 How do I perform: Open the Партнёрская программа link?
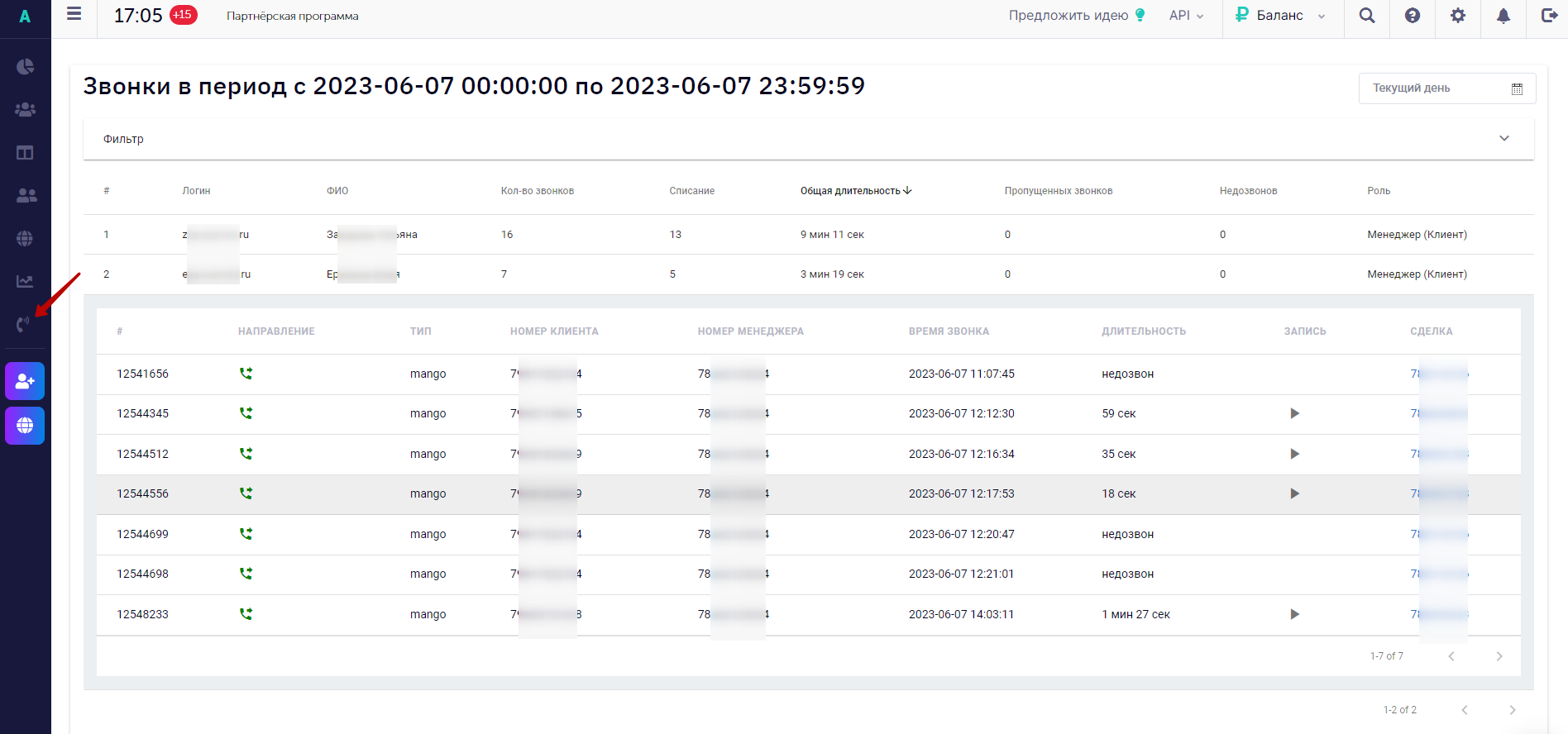point(293,16)
